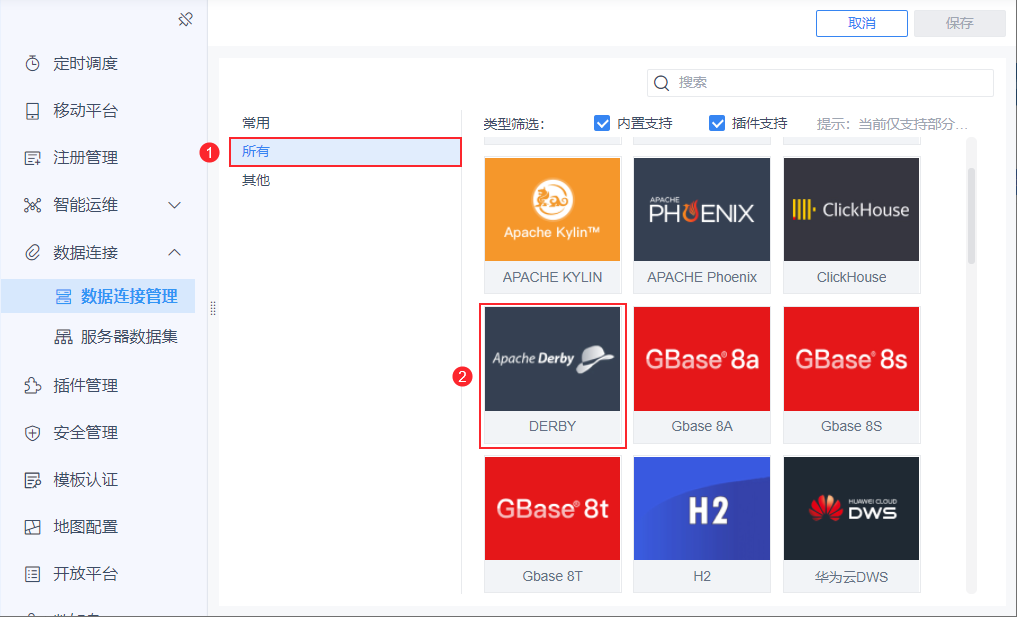This screenshot has height=617, width=1017.
Task: Select the GBase 8s logo tile
Action: [x=852, y=359]
